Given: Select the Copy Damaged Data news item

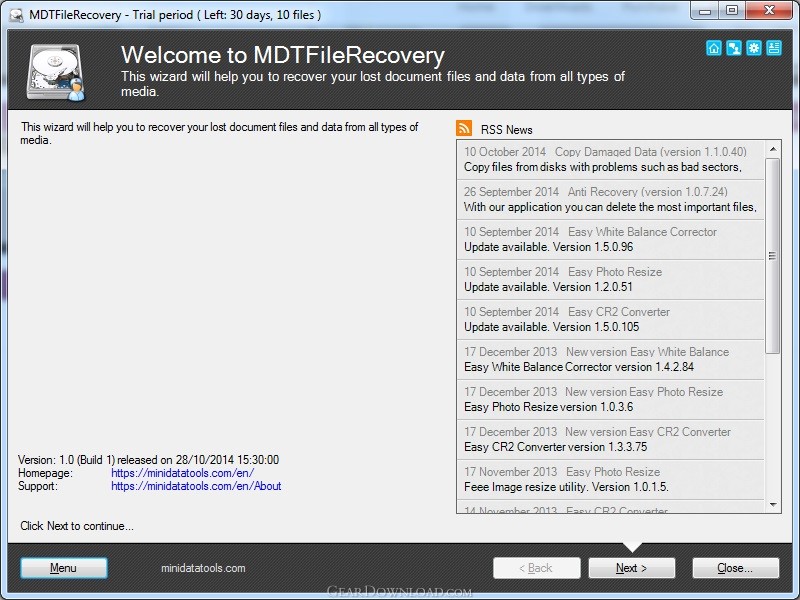Looking at the screenshot, I should point(610,160).
